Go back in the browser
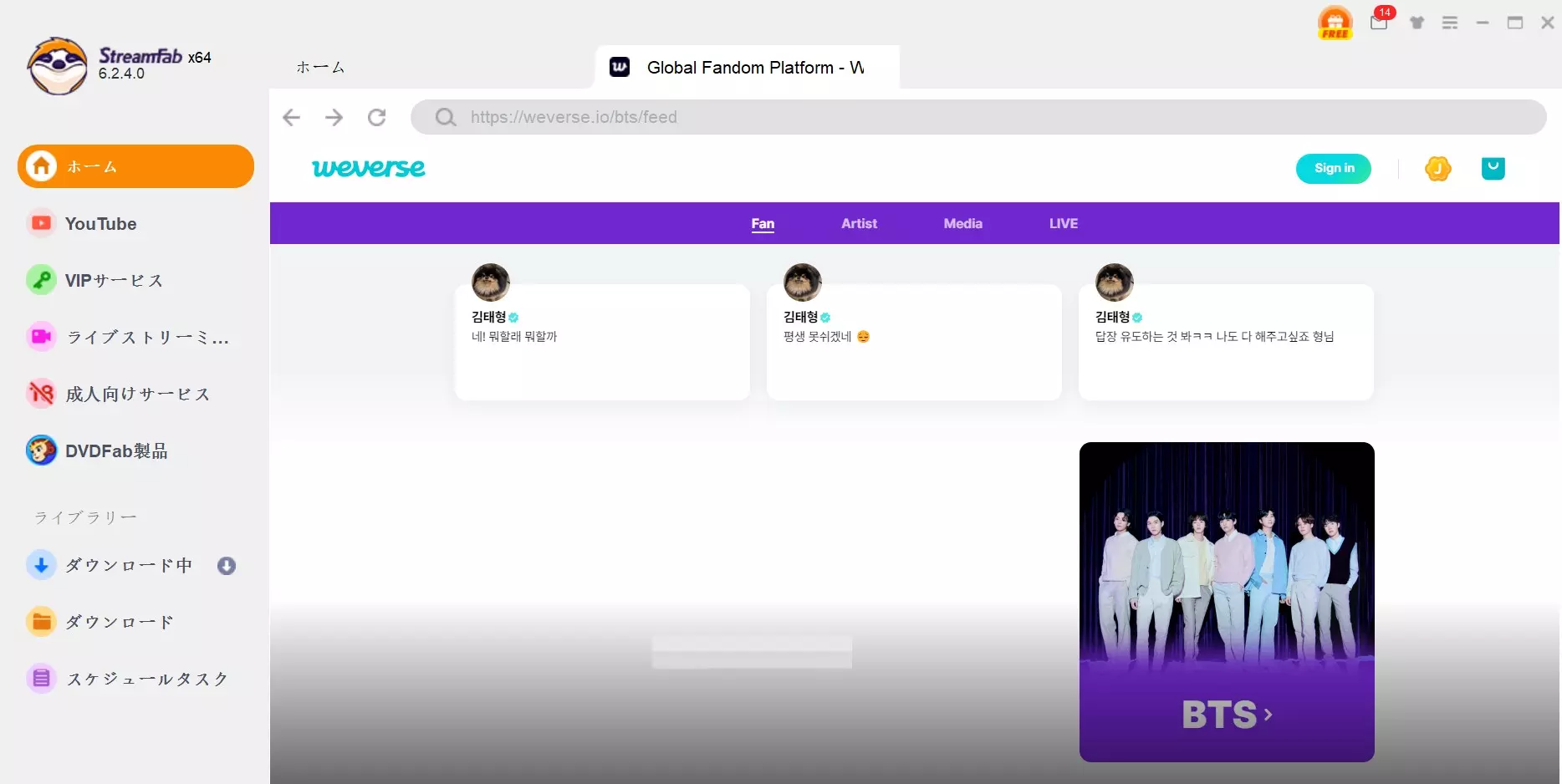Screen dimensions: 1562x784 point(291,117)
